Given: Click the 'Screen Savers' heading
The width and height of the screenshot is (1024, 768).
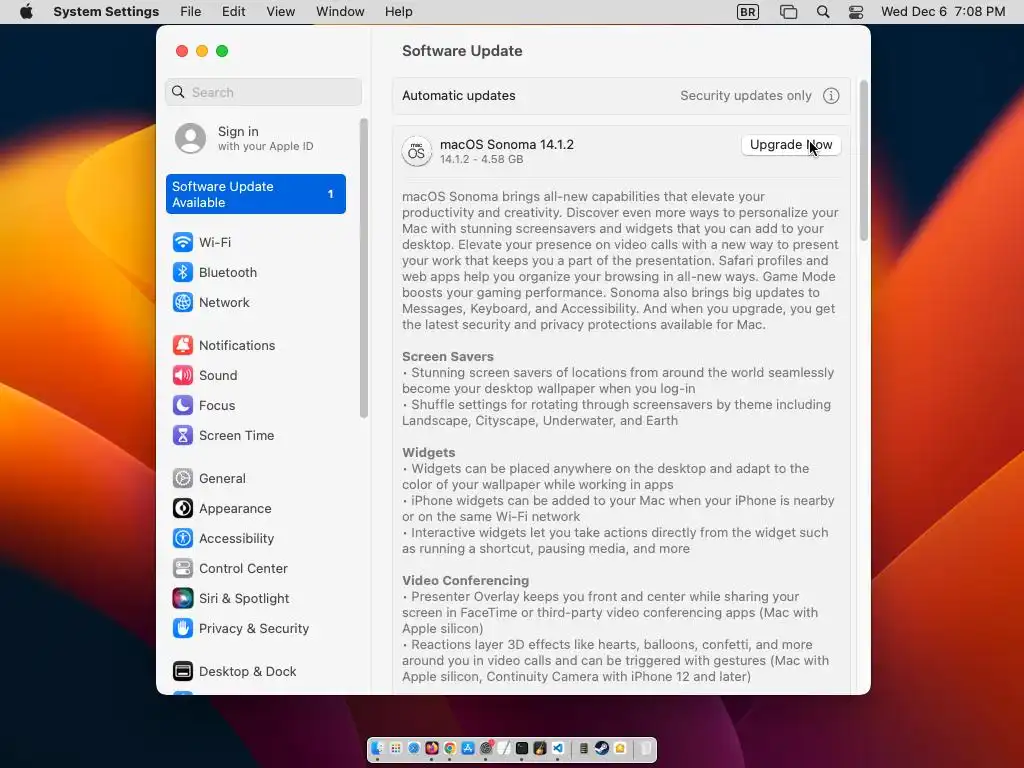Looking at the screenshot, I should point(447,357).
